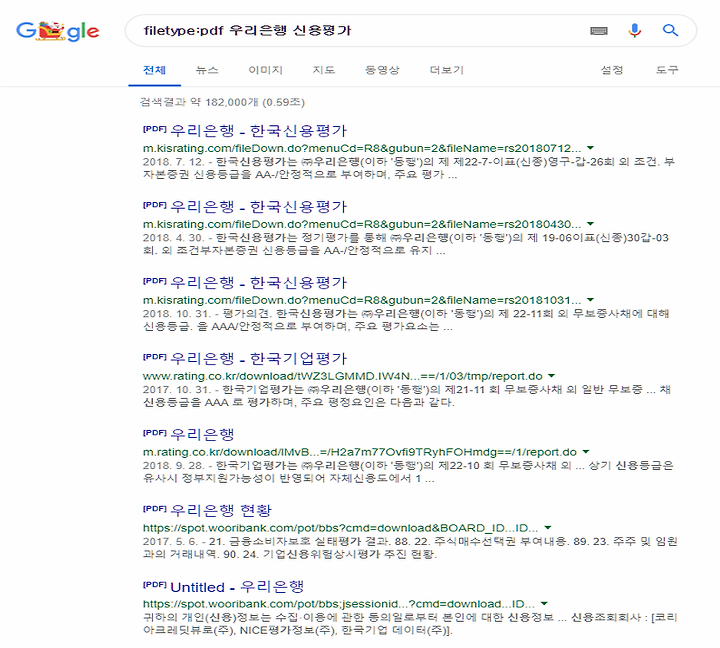Screen dimensions: 720x648
Task: Open first 우리은행 - 한국신용평가 result dated 2018. 7. 12
Action: click(x=259, y=131)
